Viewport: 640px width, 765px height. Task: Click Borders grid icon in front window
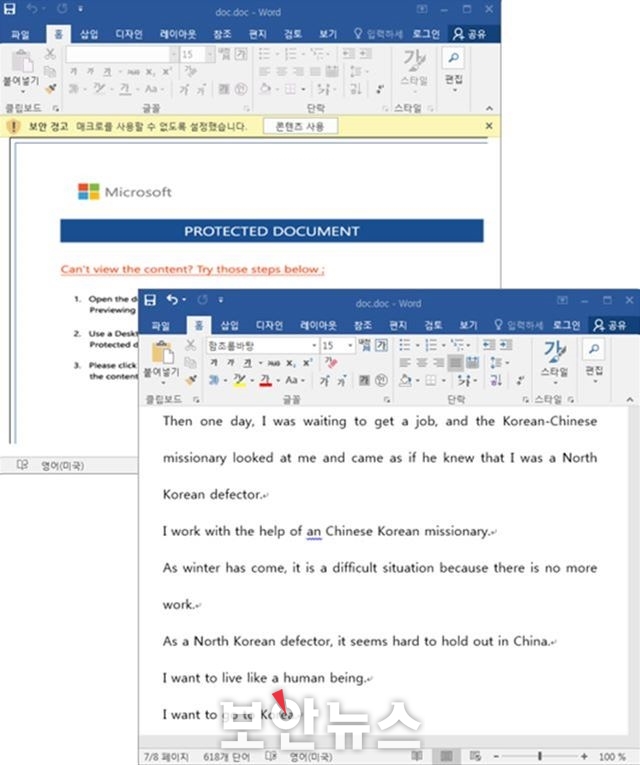click(431, 380)
